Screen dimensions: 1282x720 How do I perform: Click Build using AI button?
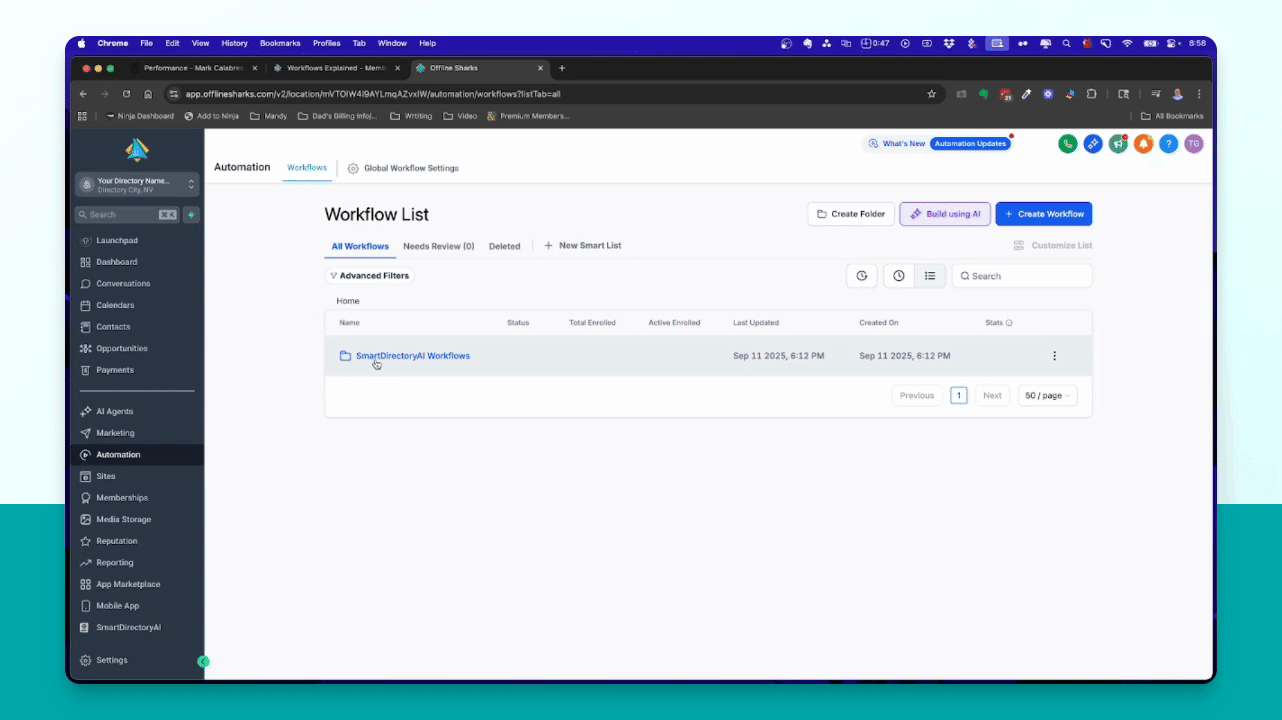945,214
